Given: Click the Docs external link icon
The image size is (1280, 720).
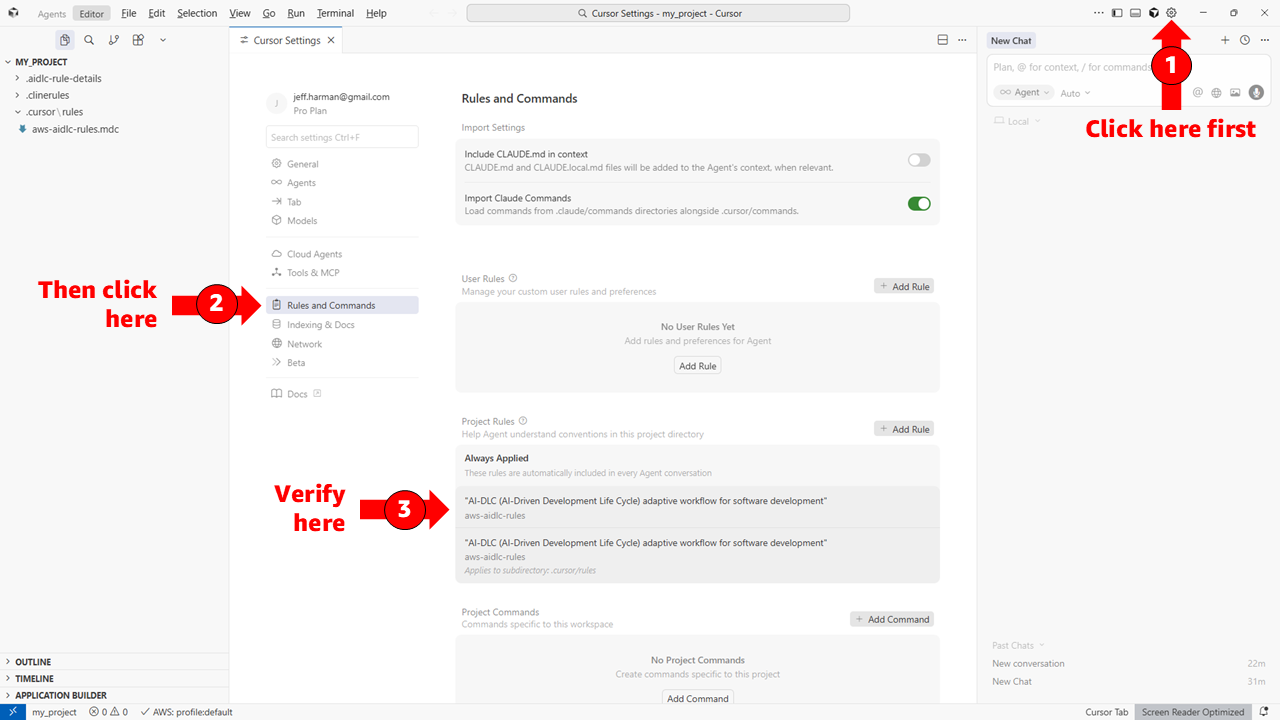Looking at the screenshot, I should (x=317, y=393).
